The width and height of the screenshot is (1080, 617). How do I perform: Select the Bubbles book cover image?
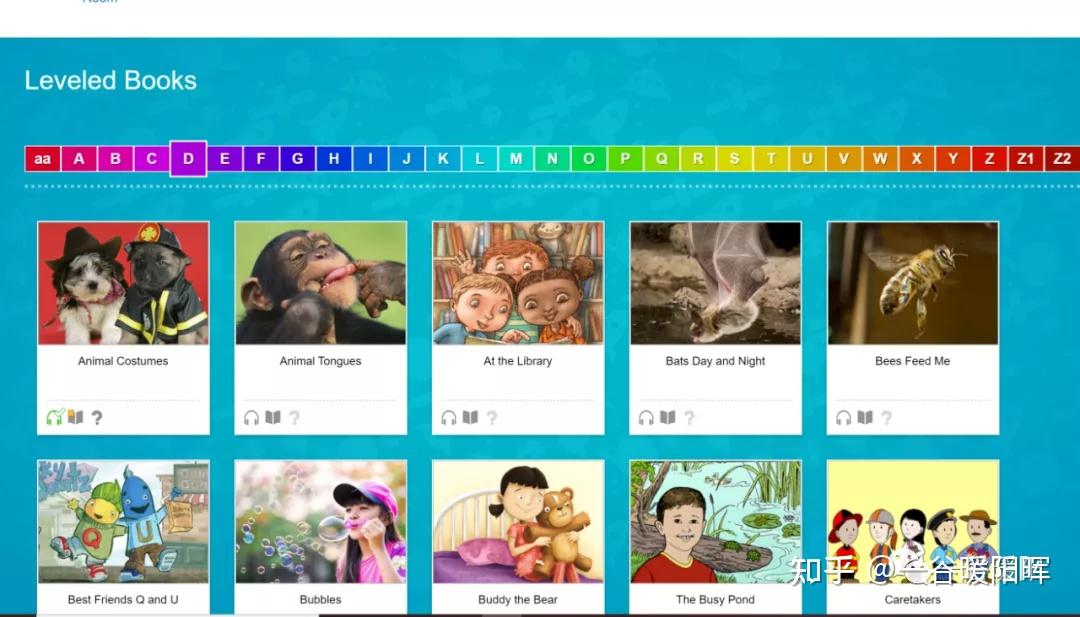(x=321, y=522)
